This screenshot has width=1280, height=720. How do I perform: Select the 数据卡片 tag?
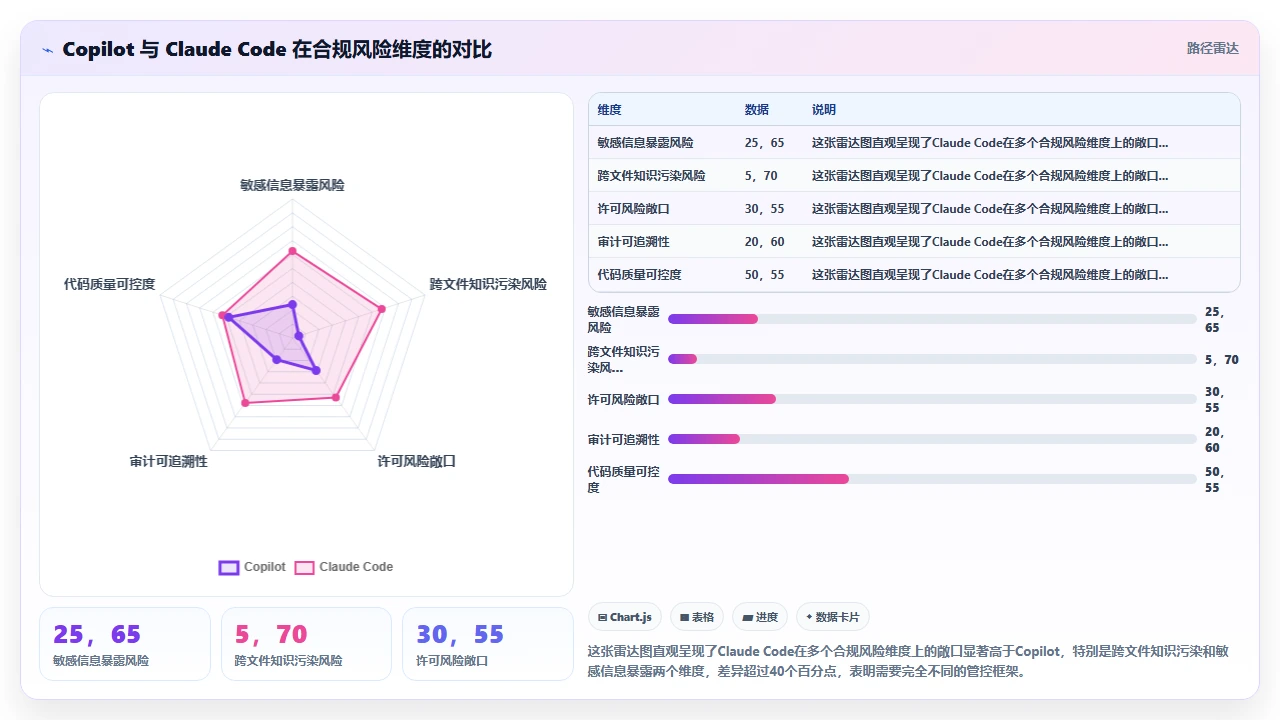point(833,617)
